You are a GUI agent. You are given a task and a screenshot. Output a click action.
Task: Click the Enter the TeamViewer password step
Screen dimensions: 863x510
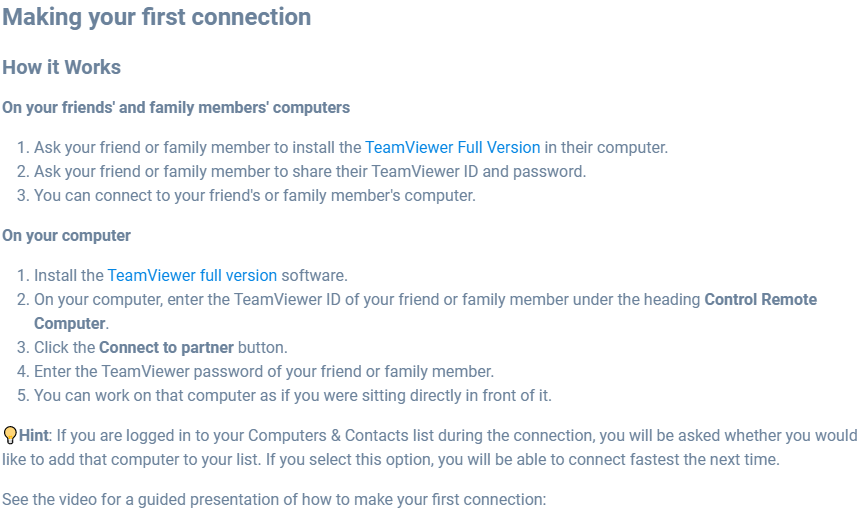point(264,371)
